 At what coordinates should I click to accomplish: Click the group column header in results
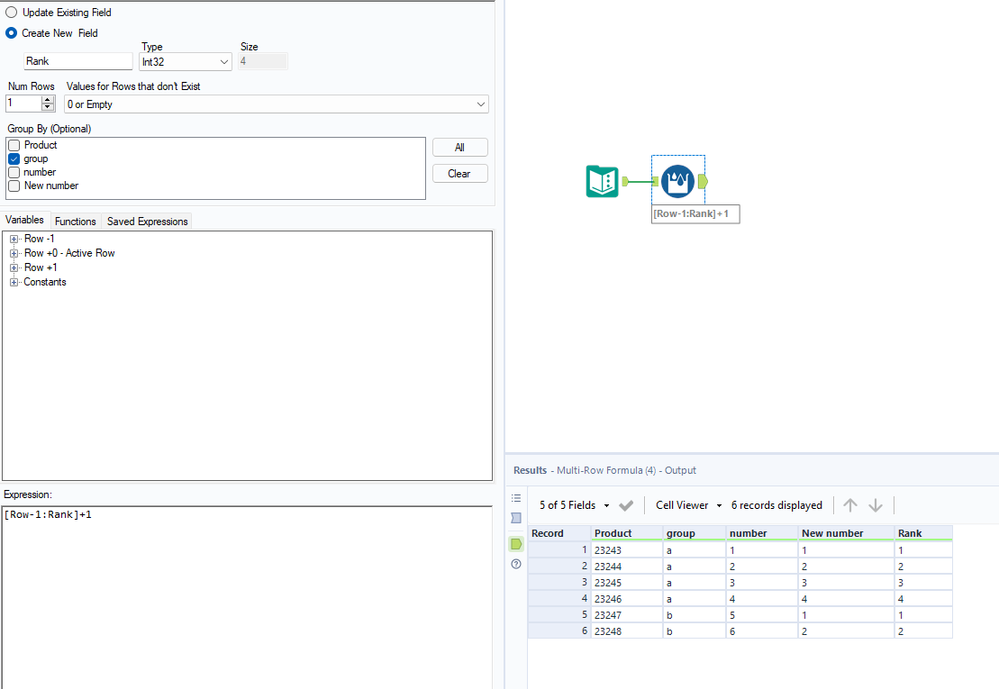point(694,533)
